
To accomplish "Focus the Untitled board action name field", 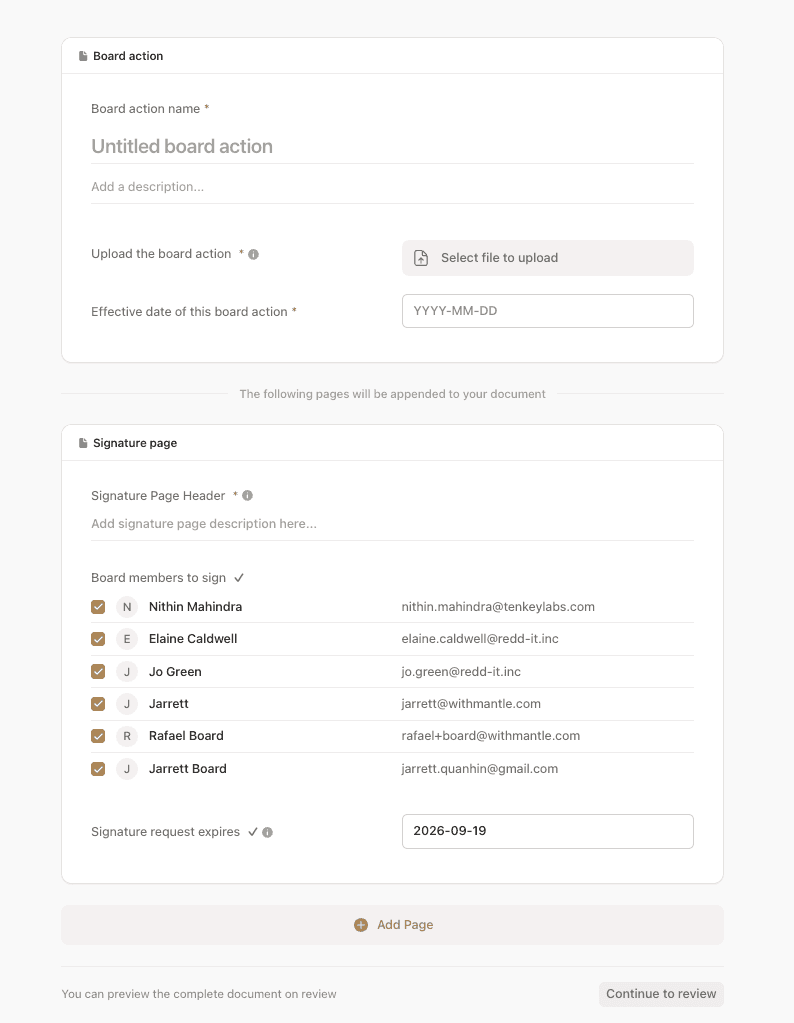I will coord(392,146).
